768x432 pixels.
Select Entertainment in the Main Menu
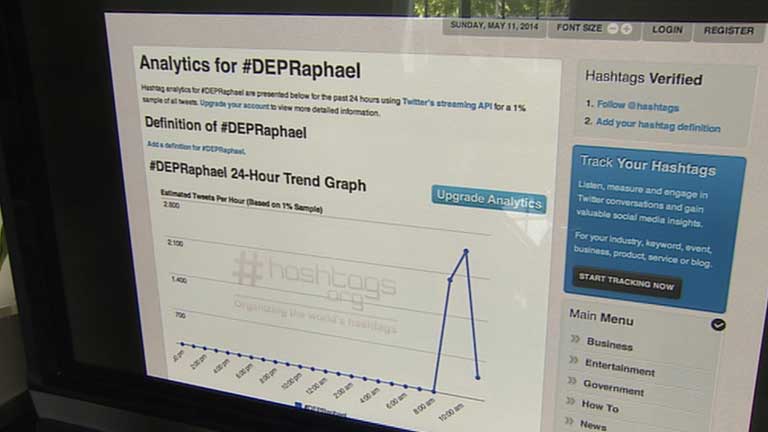coord(620,368)
